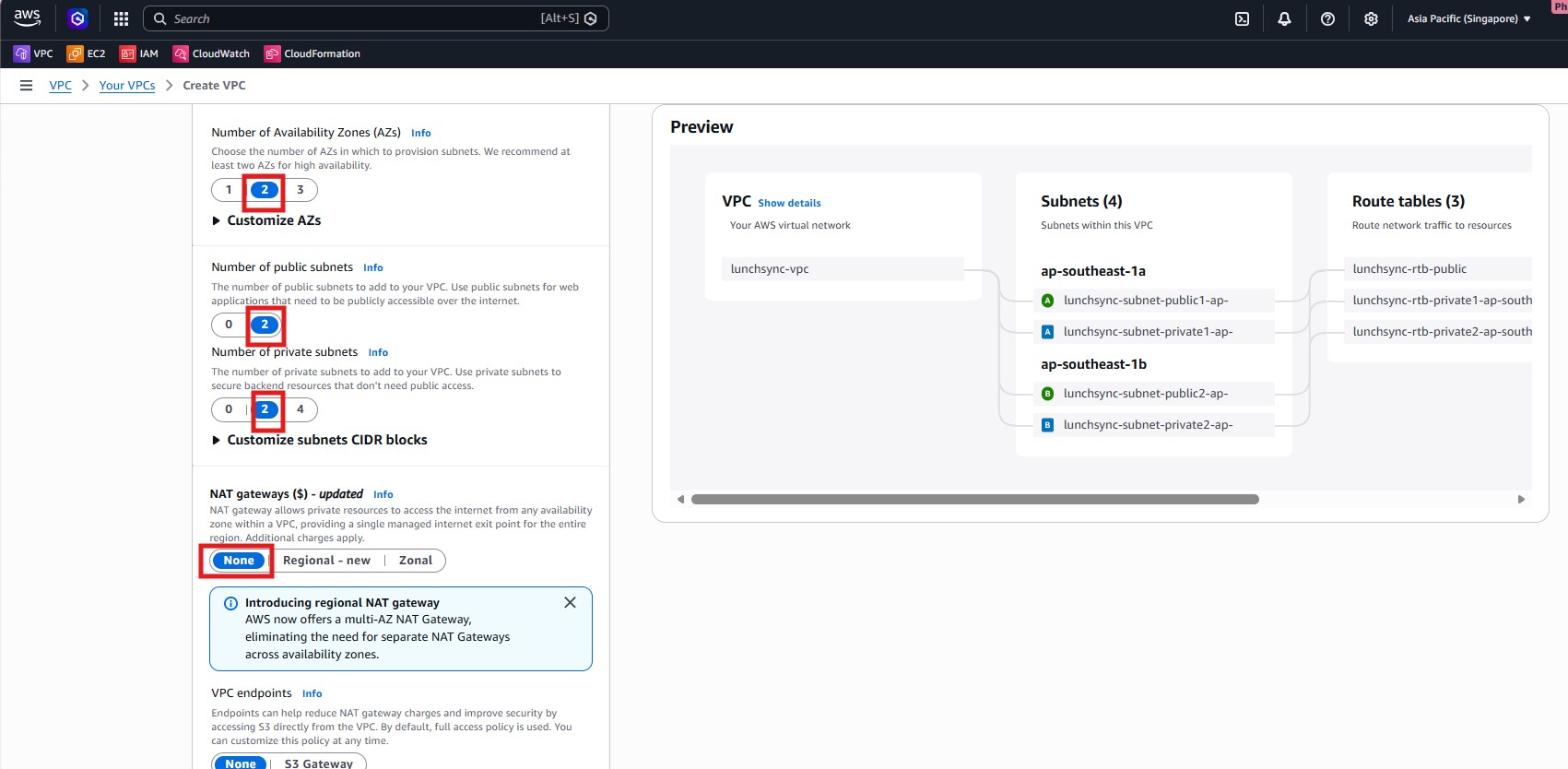Choose Zonal NAT gateway option
1568x769 pixels.
click(415, 561)
